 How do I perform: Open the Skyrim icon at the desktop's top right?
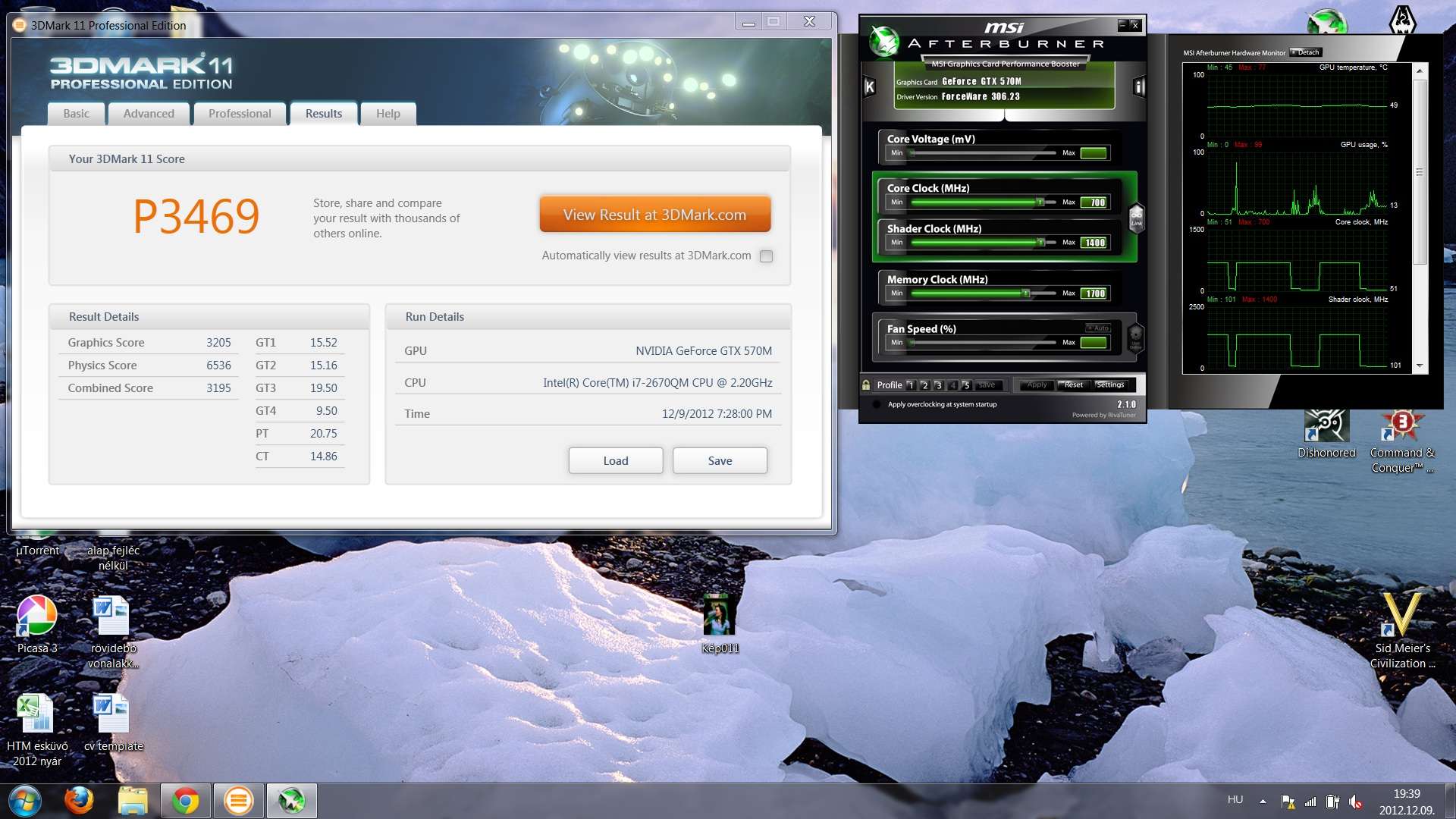[x=1402, y=20]
